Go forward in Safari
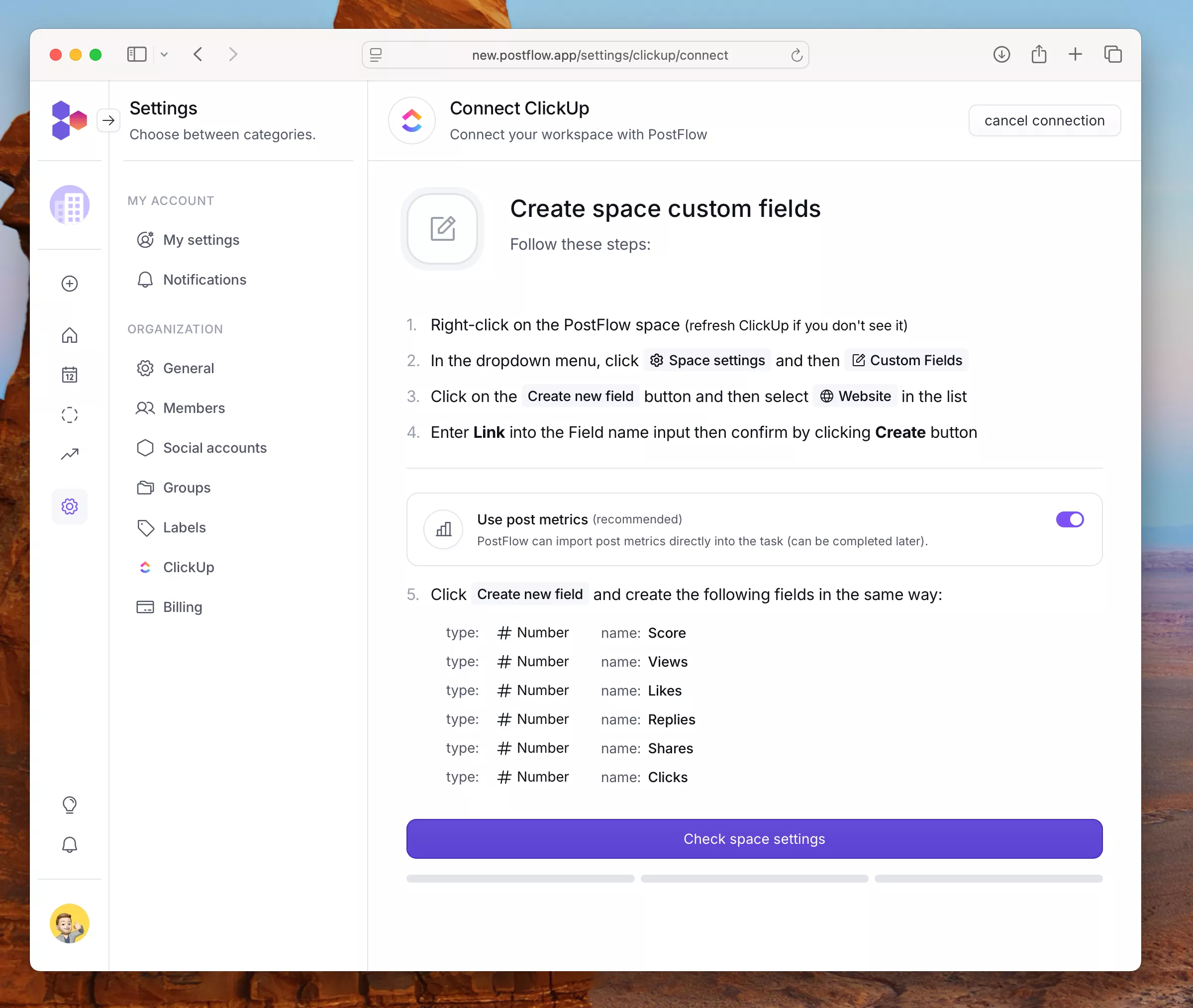This screenshot has height=1008, width=1193. tap(232, 55)
